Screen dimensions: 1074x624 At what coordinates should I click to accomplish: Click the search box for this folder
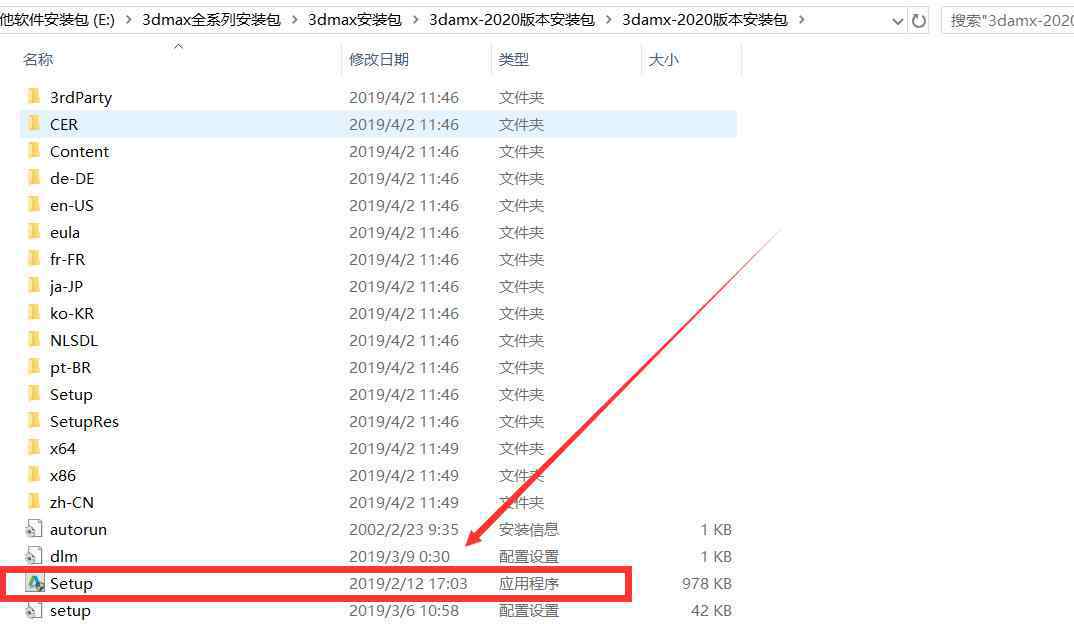pos(1008,21)
